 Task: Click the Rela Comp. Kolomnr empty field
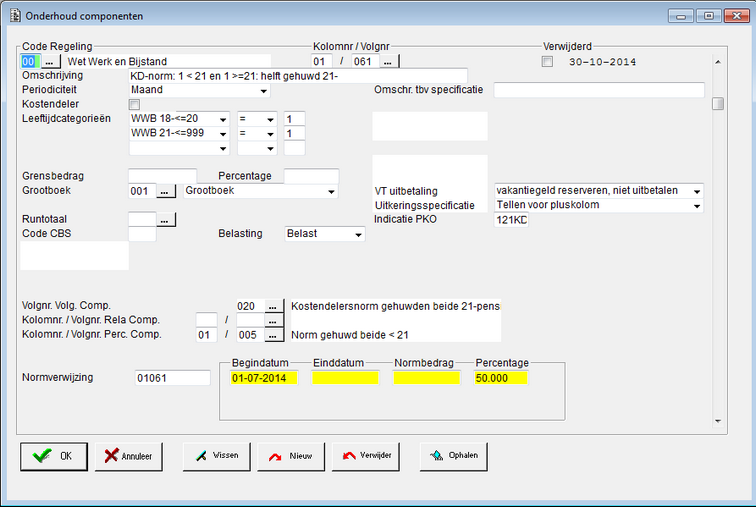(x=206, y=320)
